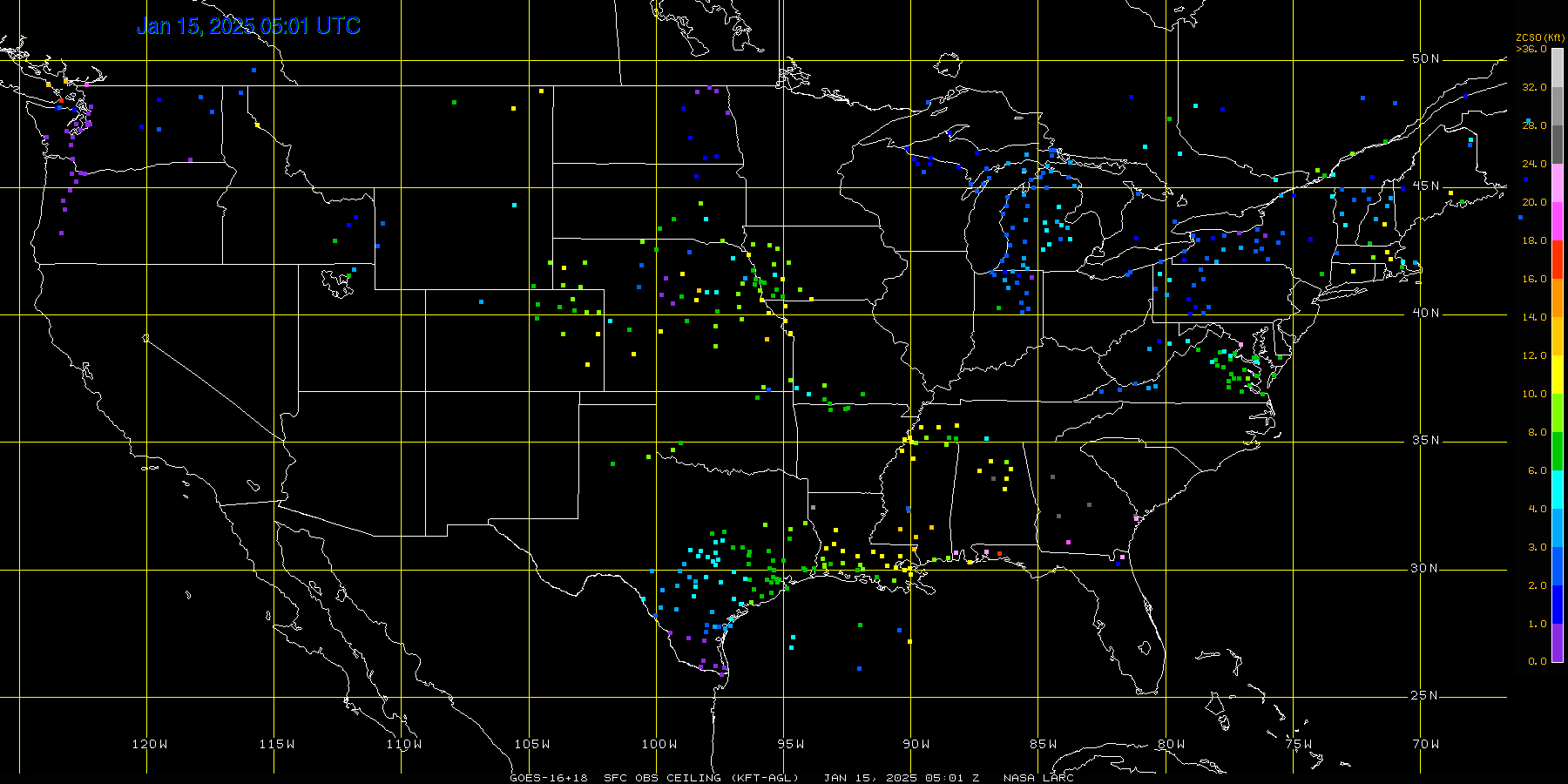This screenshot has height=784, width=1568.
Task: Click the light blue 3.0–4.0 legend color block
Action: click(1558, 528)
